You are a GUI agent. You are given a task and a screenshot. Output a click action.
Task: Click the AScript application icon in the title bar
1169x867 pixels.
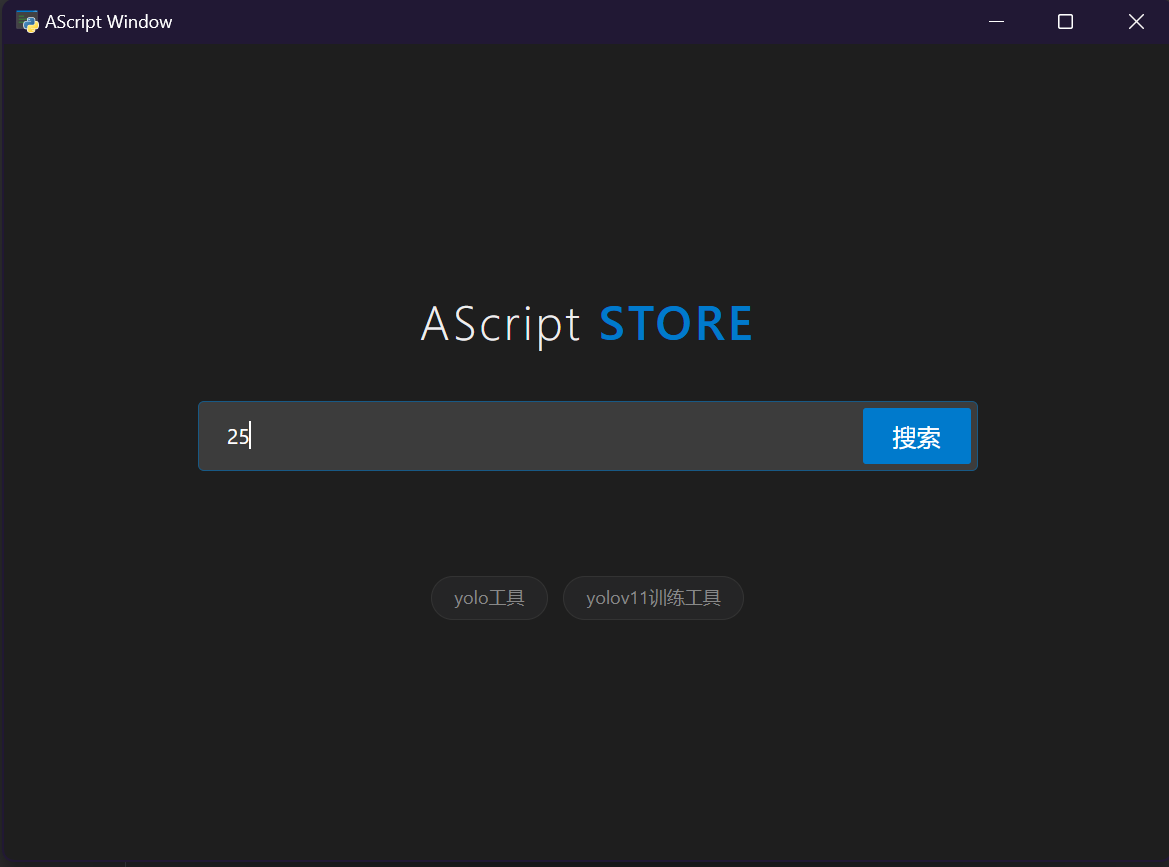point(27,21)
